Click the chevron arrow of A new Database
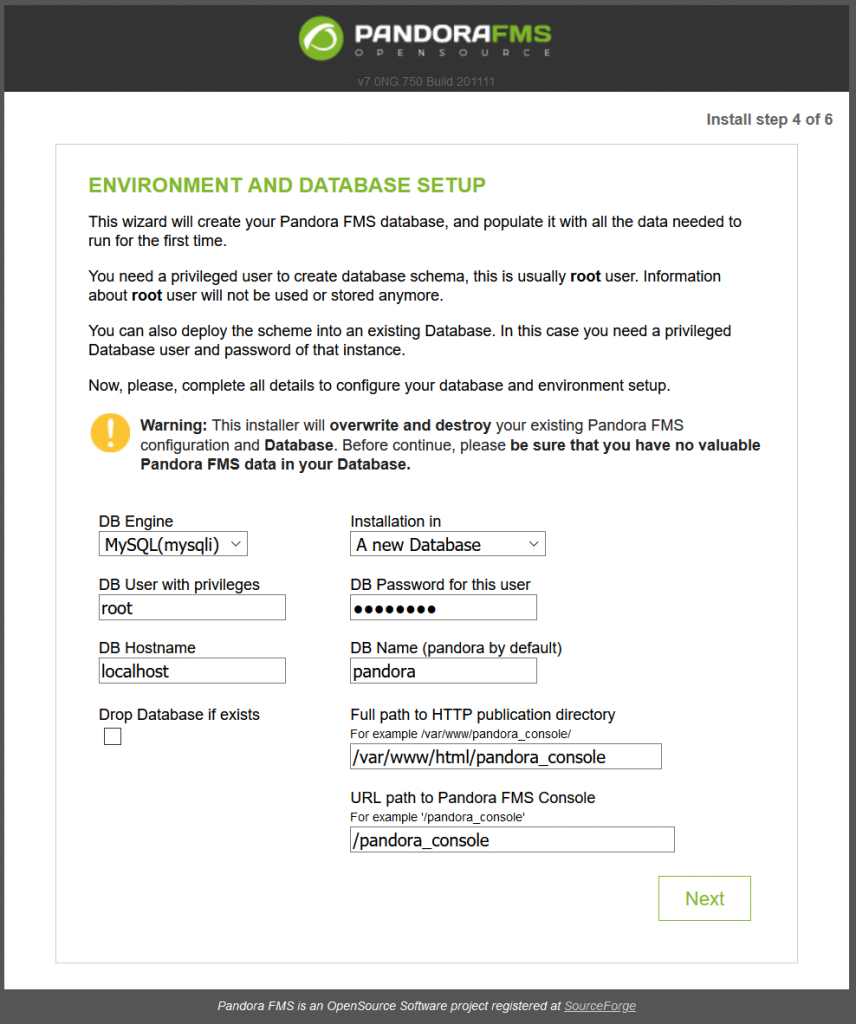This screenshot has height=1024, width=856. [533, 544]
